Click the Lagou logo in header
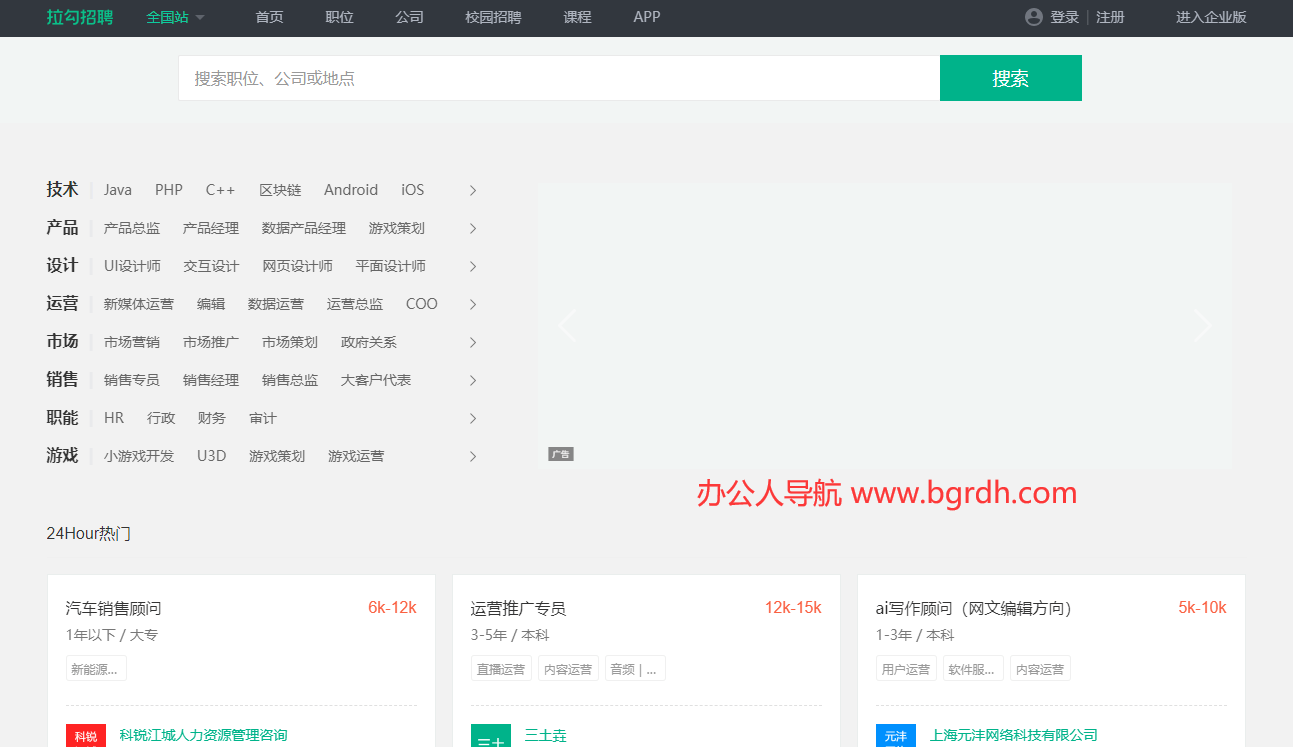Viewport: 1293px width, 747px height. tap(79, 17)
